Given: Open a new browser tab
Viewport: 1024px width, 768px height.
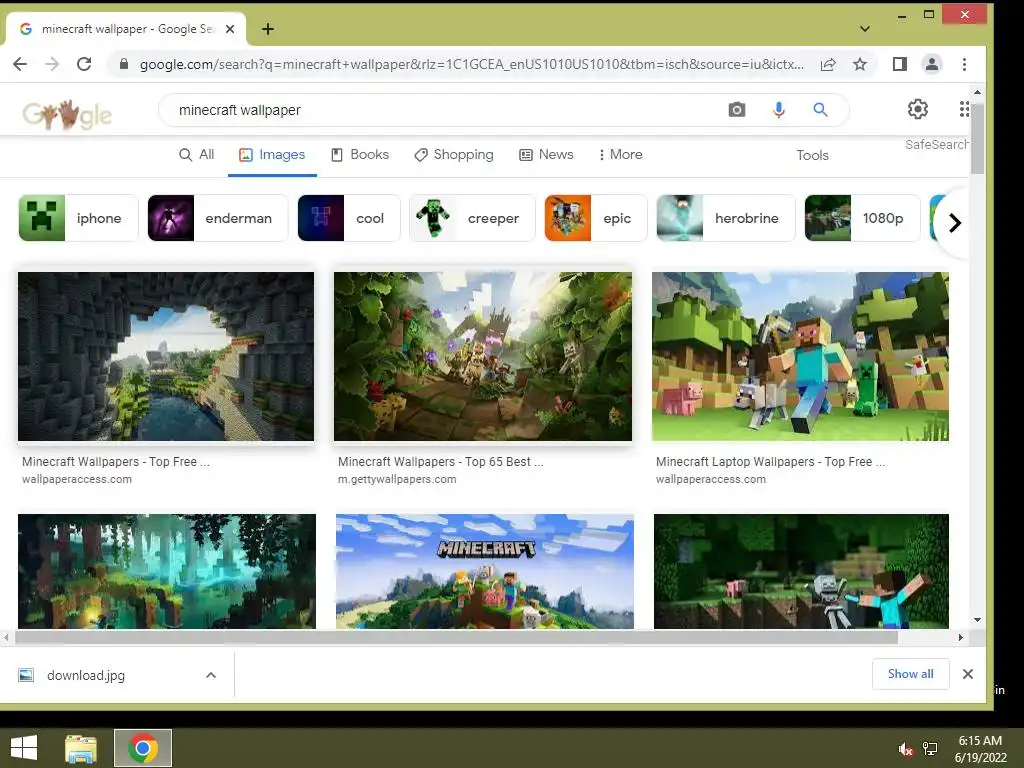Looking at the screenshot, I should (268, 29).
